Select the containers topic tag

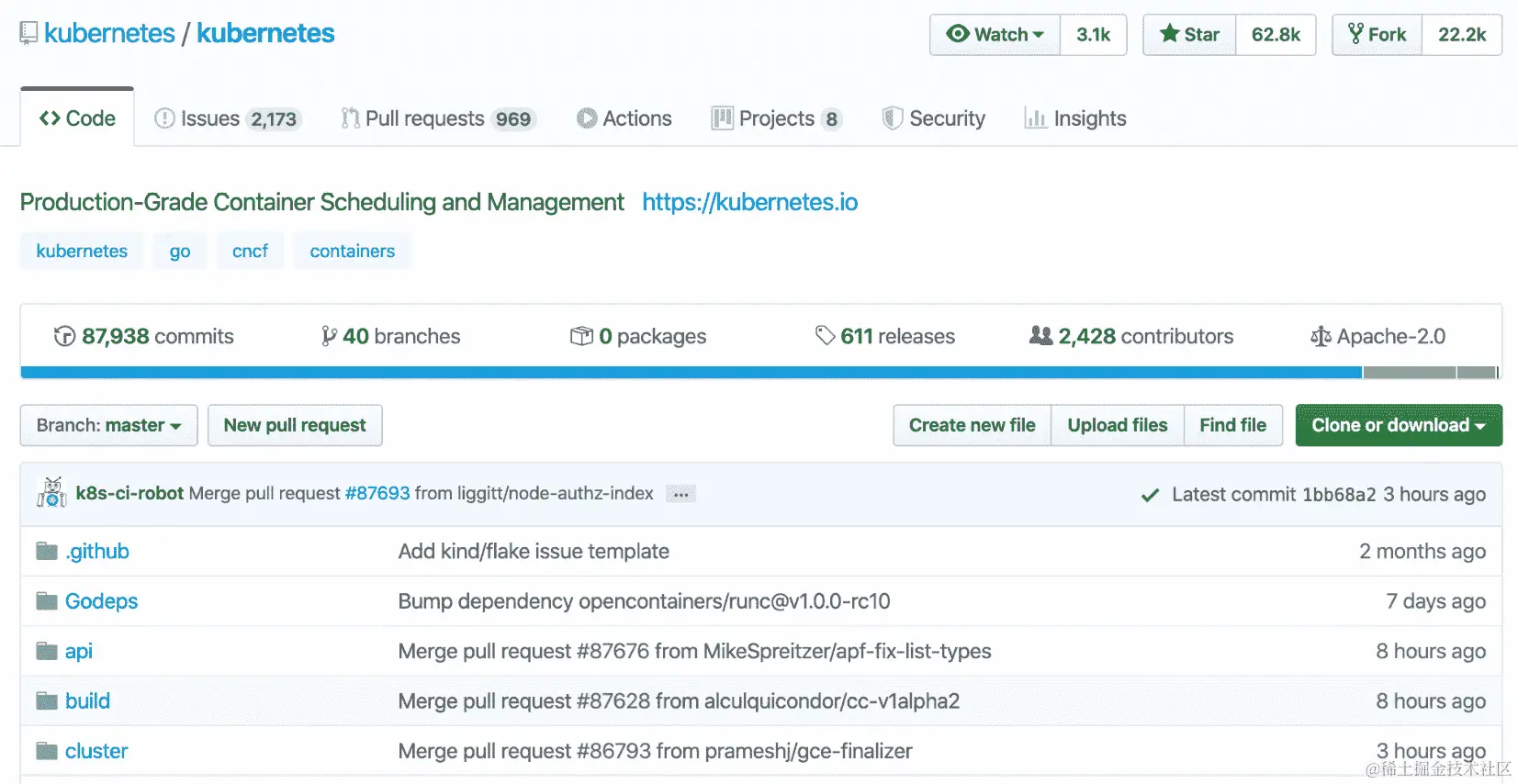[353, 251]
